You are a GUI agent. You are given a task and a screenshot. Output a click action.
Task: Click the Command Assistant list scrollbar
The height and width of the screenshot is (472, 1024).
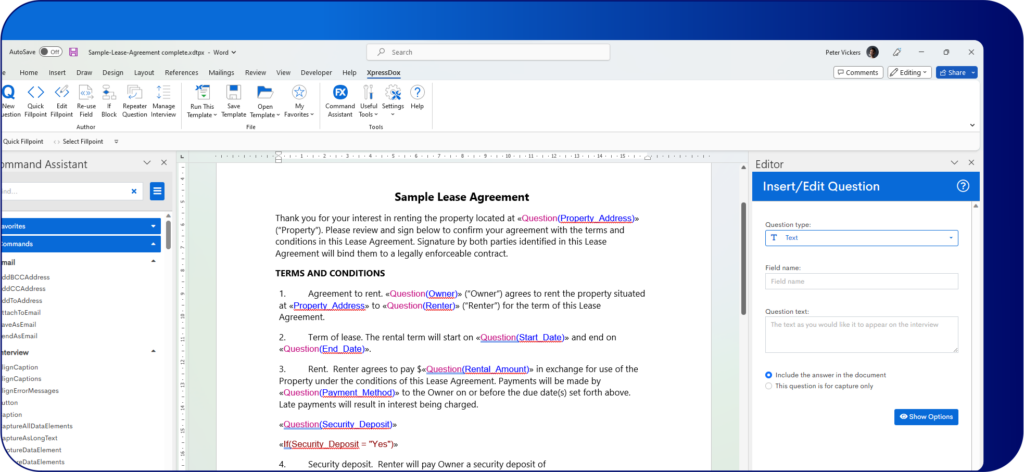[168, 235]
